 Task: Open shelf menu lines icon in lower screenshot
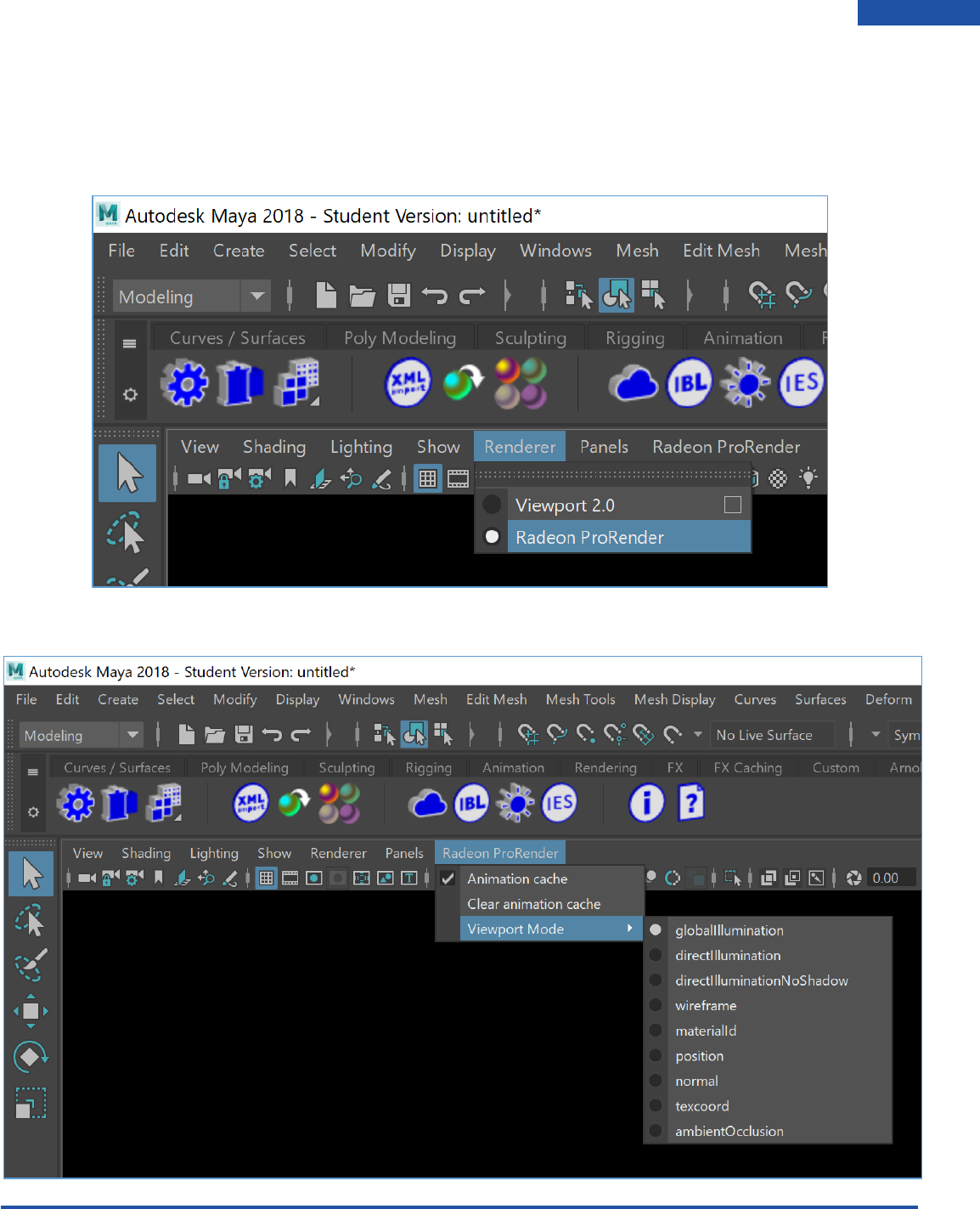(33, 771)
